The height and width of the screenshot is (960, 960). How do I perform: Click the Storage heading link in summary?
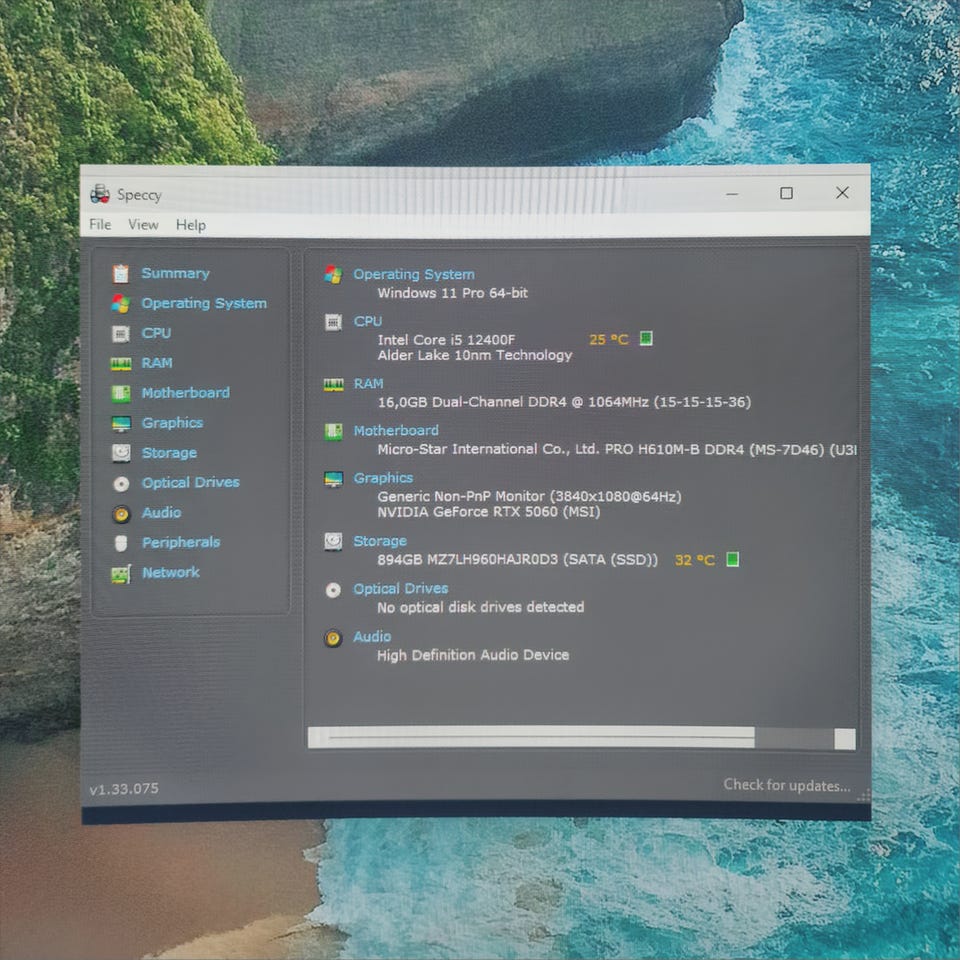pos(380,541)
